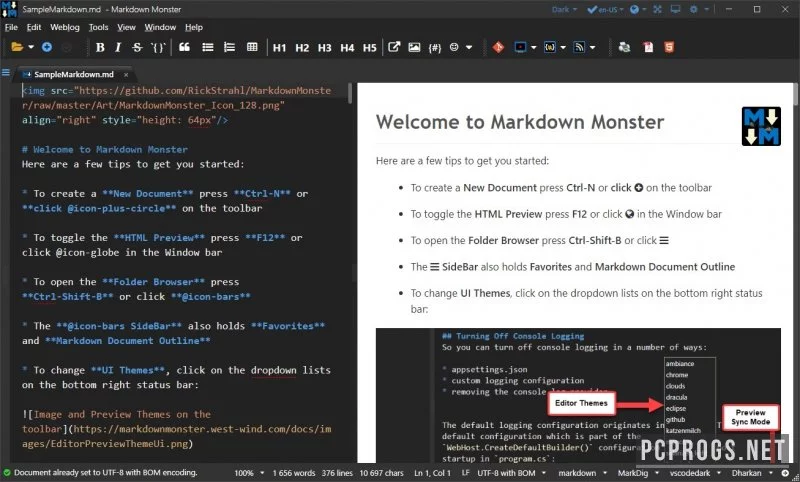
Task: Apply strikethrough formatting
Action: coord(137,47)
